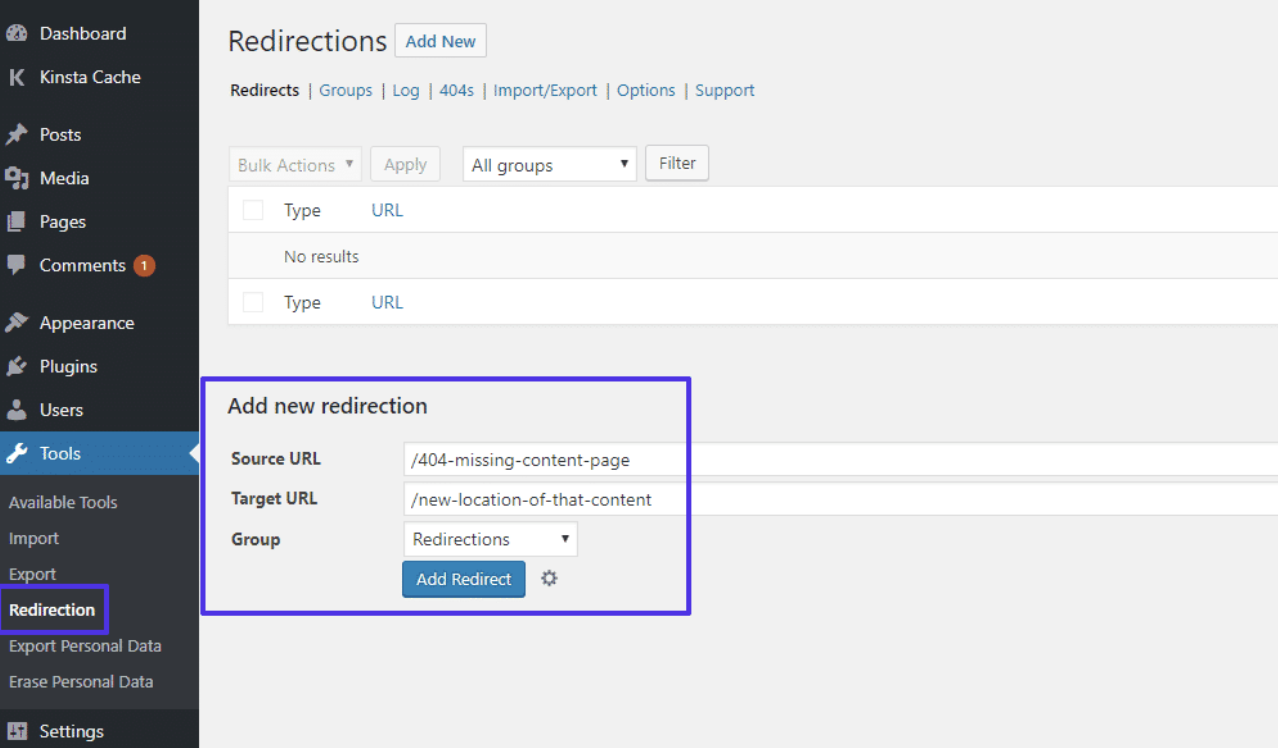Open the Pages menu item
This screenshot has width=1278, height=748.
point(63,222)
